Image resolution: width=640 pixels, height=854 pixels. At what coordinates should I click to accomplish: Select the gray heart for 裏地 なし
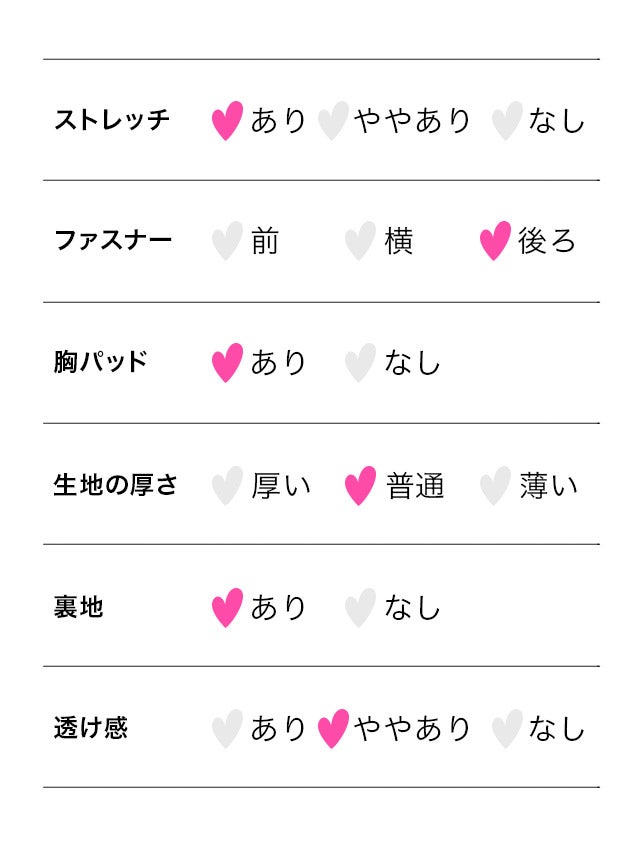point(360,608)
